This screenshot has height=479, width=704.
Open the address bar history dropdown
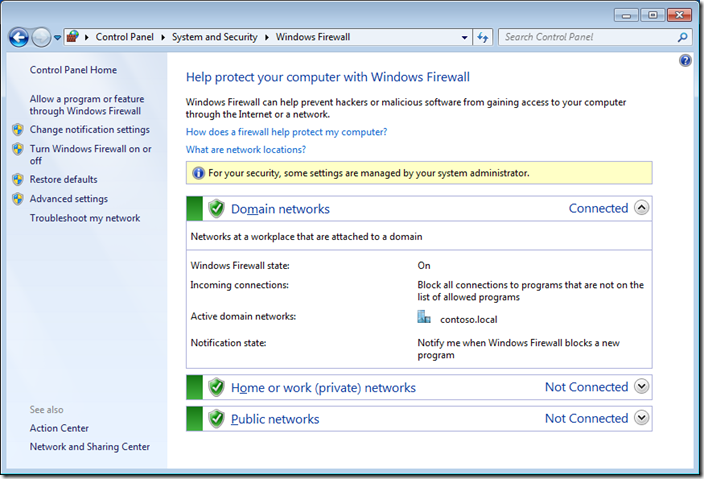point(465,37)
